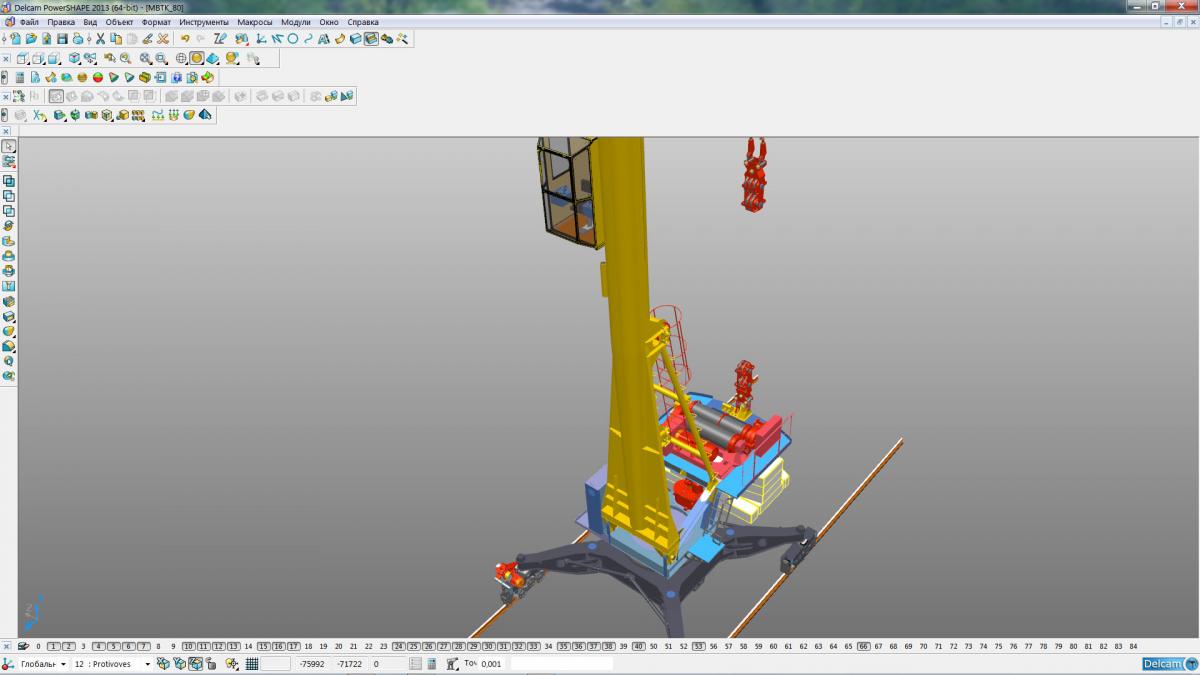Open the calculator icon in the status bar

[x=431, y=663]
